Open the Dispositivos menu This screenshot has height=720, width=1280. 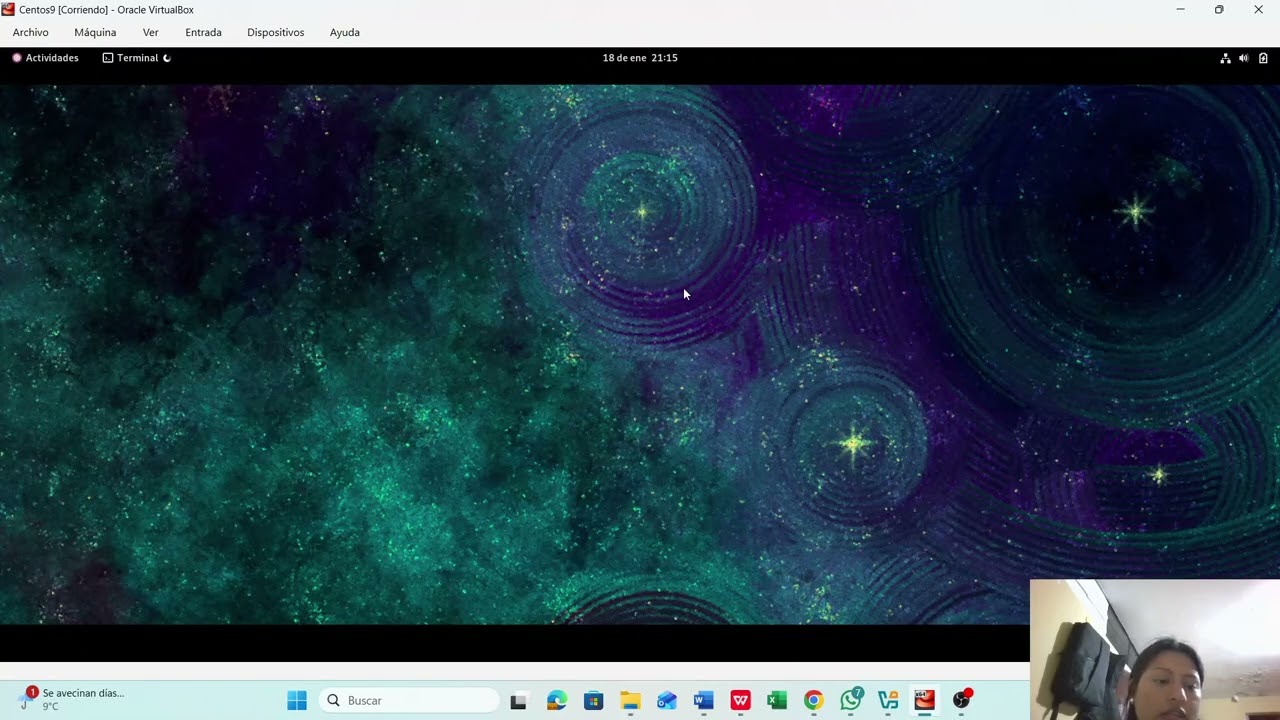click(x=275, y=32)
